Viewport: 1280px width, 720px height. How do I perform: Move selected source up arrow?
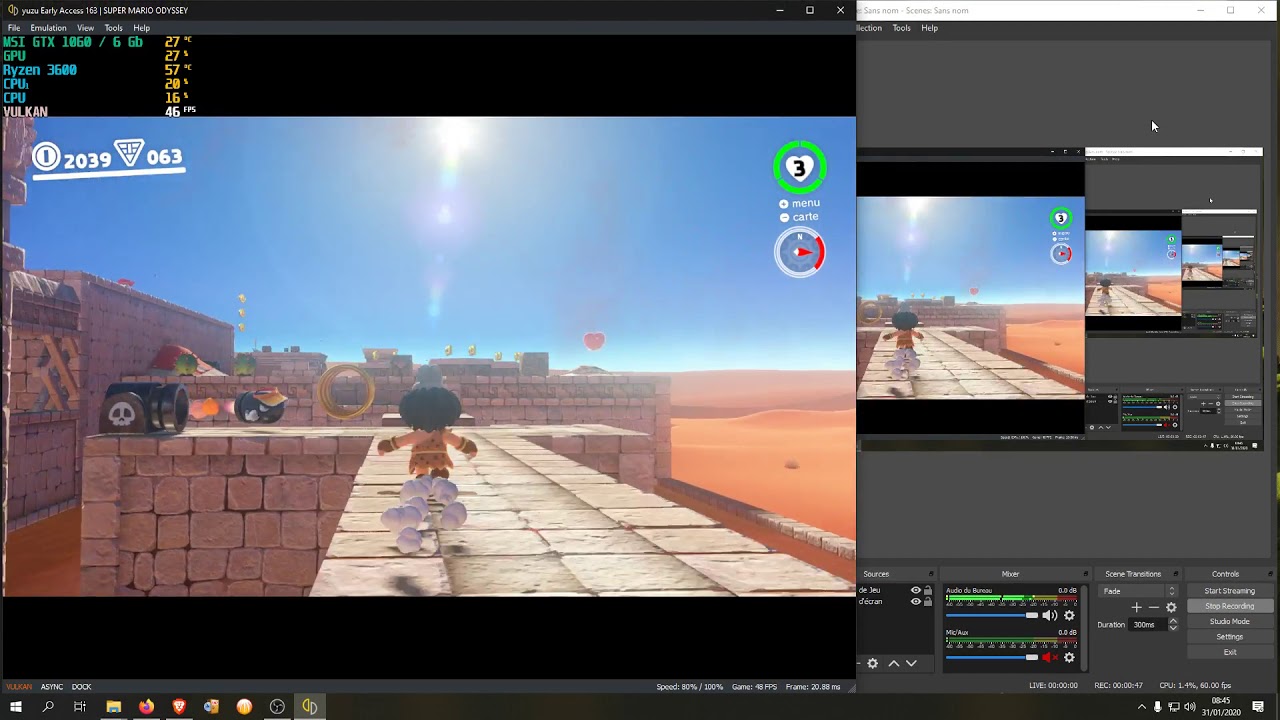point(894,663)
